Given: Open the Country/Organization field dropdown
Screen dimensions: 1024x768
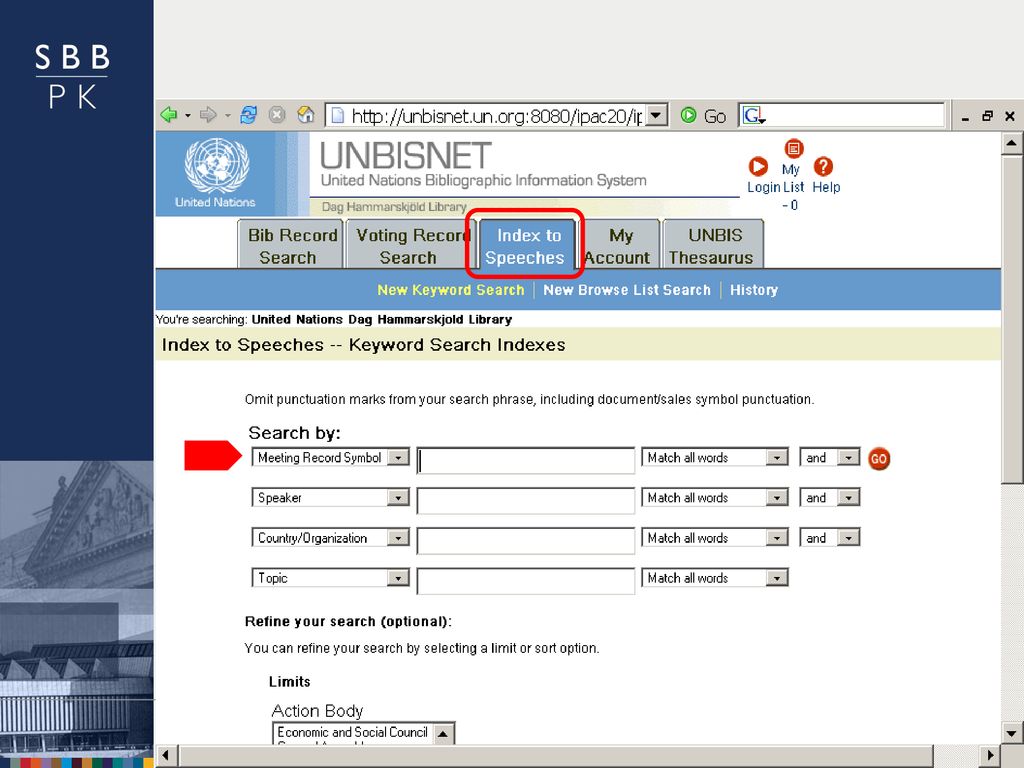Looking at the screenshot, I should (398, 538).
